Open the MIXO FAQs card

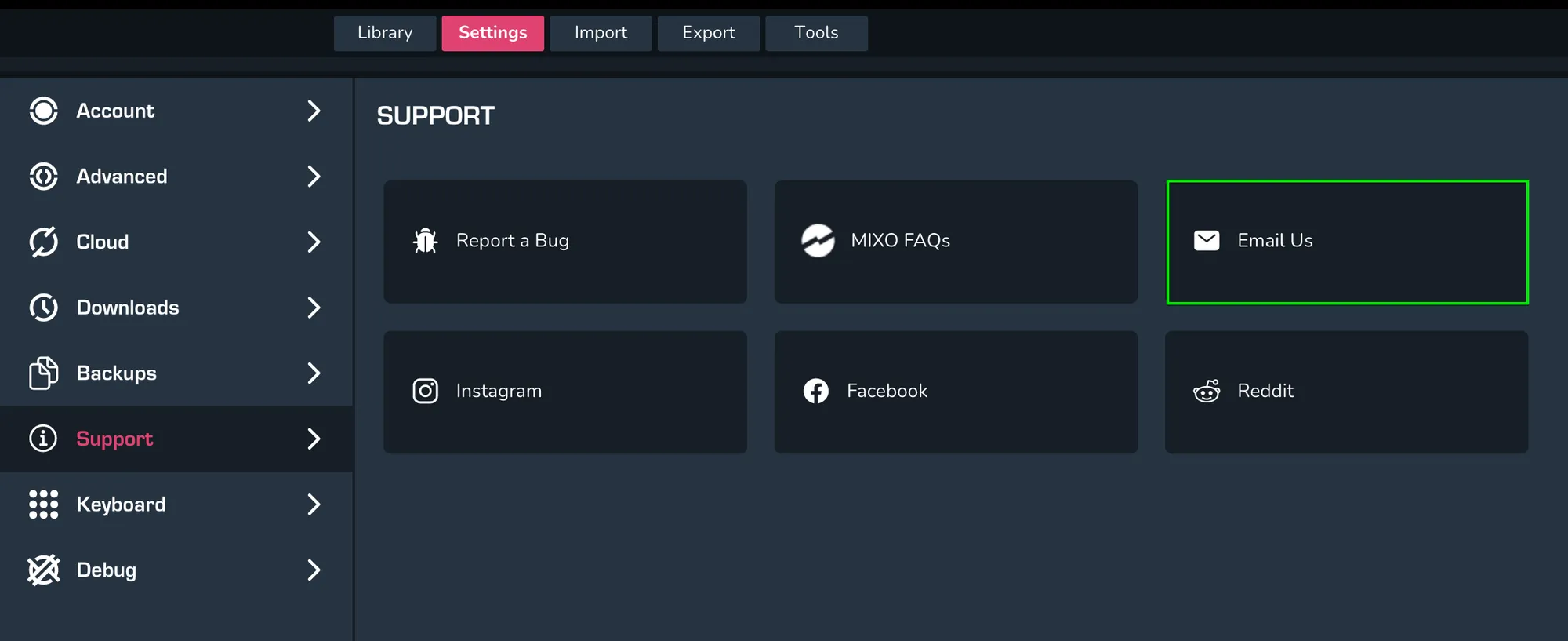956,242
